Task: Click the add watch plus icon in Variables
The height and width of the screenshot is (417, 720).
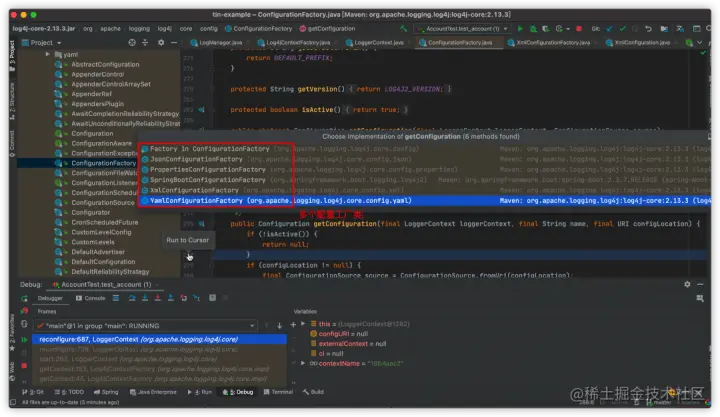Action: point(293,324)
